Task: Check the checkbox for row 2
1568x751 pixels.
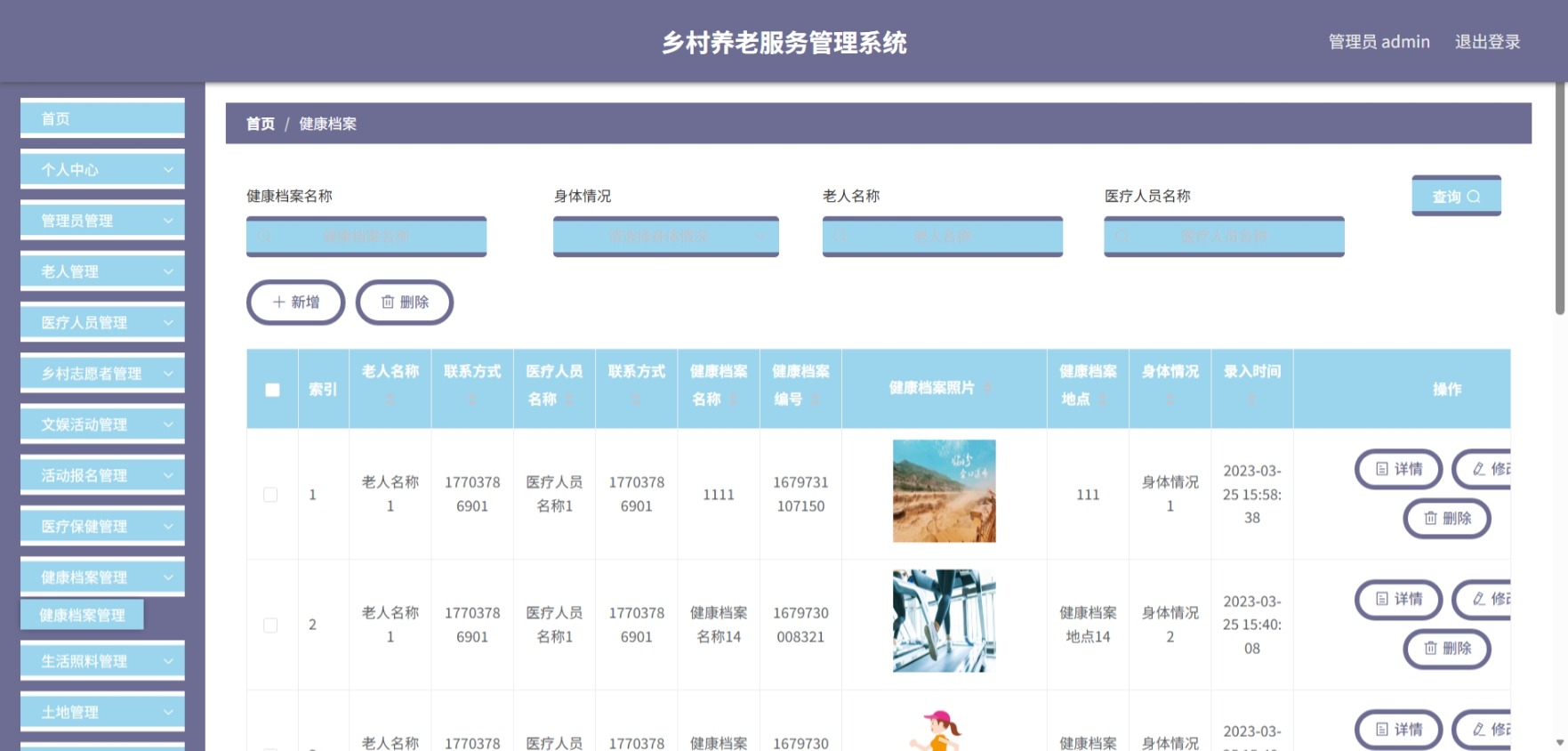Action: [x=270, y=626]
